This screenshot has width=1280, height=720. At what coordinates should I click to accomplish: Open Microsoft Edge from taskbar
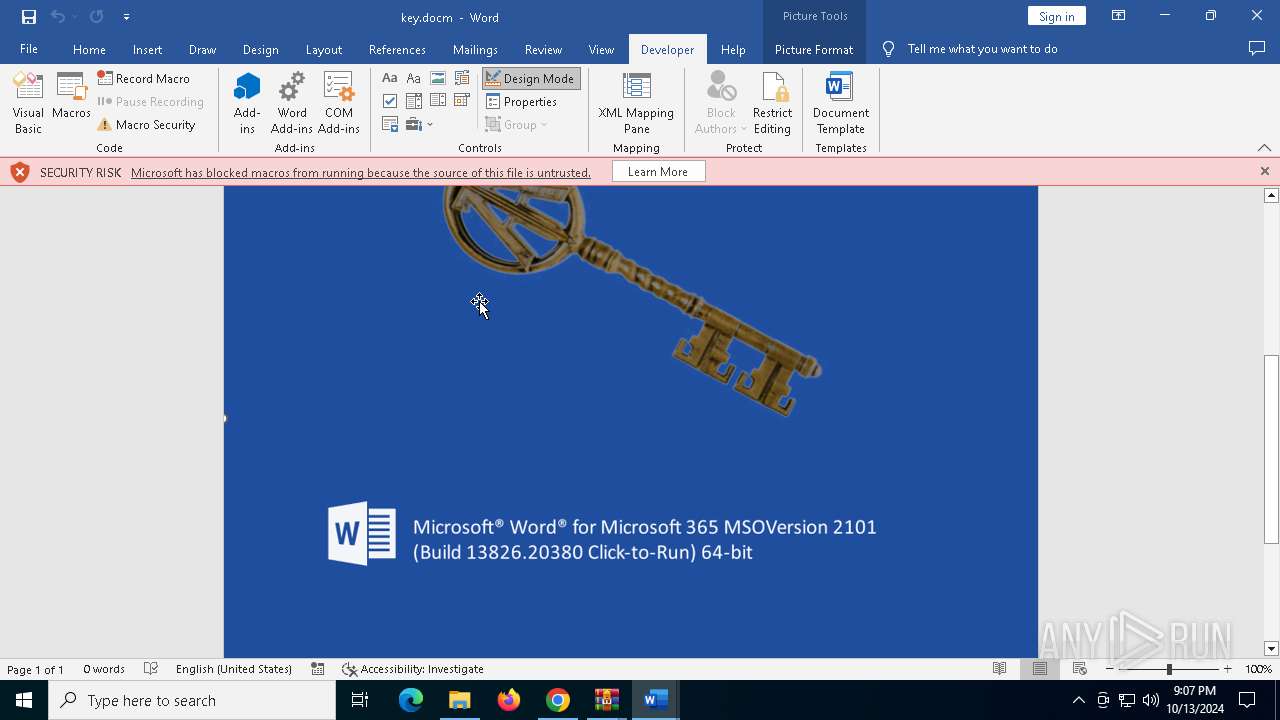point(411,700)
